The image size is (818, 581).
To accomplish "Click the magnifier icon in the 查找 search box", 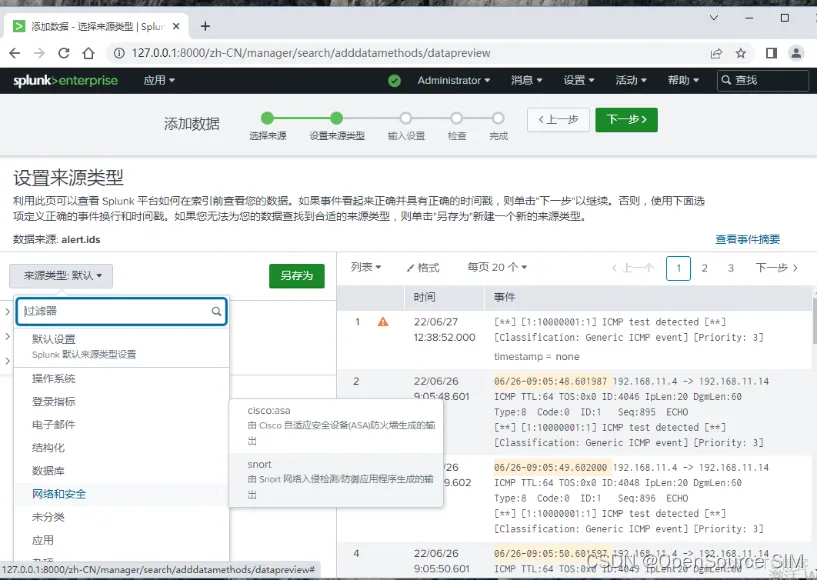I will tap(725, 80).
